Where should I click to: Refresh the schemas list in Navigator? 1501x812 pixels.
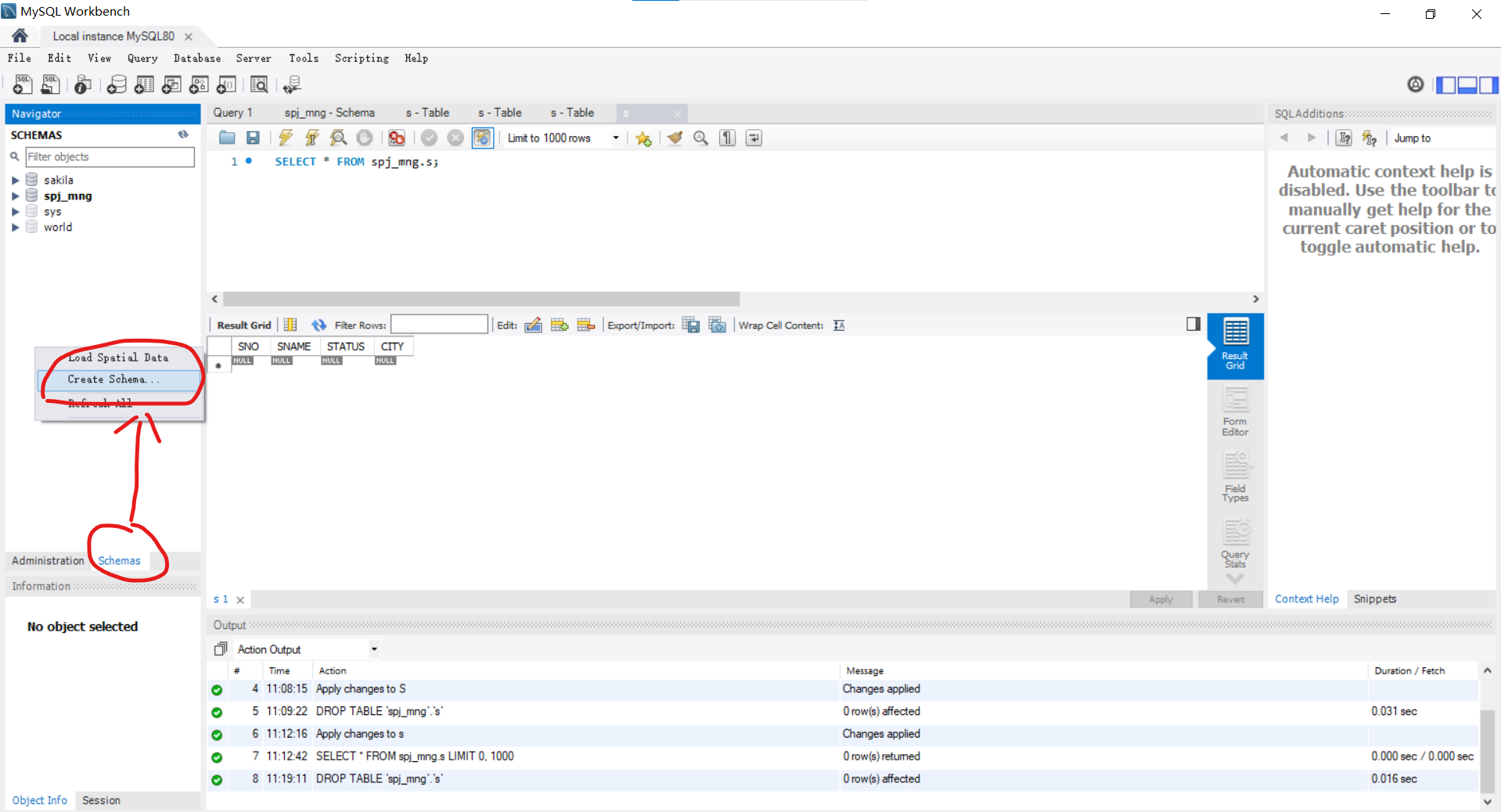pos(183,135)
